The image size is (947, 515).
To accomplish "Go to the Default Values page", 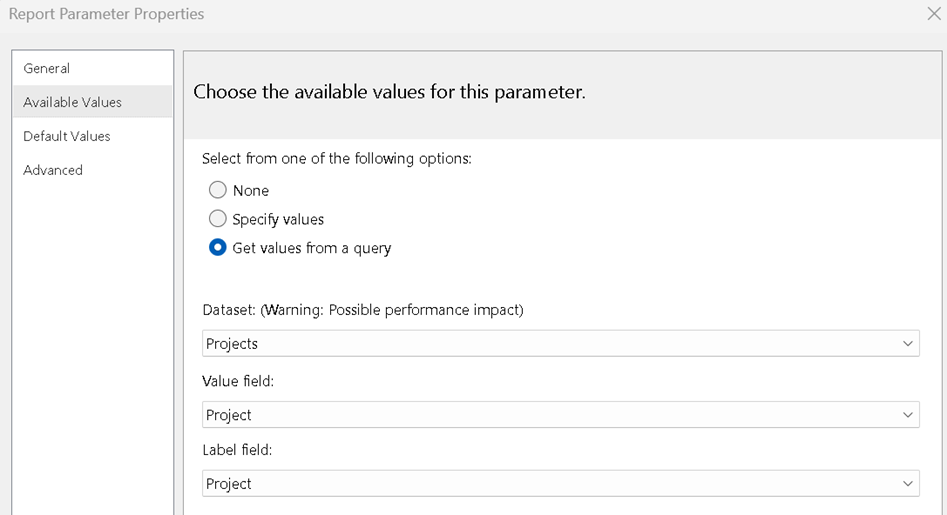I will 67,136.
